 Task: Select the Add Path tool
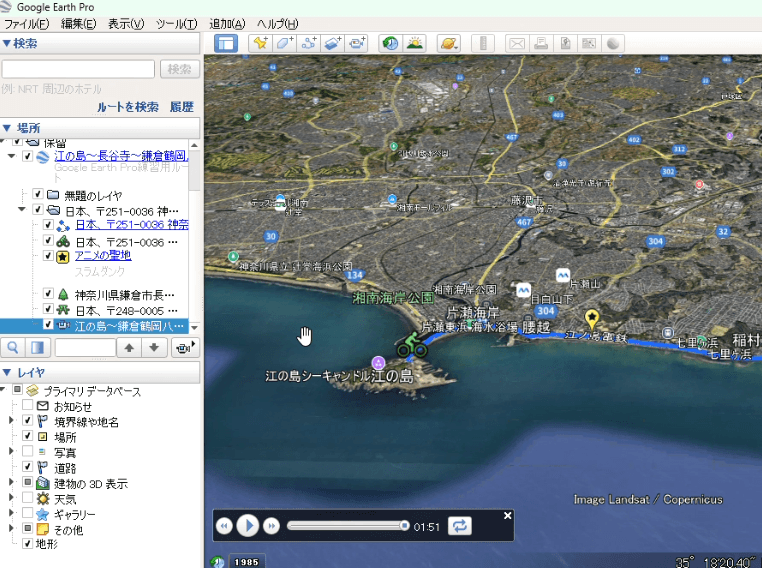tap(309, 43)
